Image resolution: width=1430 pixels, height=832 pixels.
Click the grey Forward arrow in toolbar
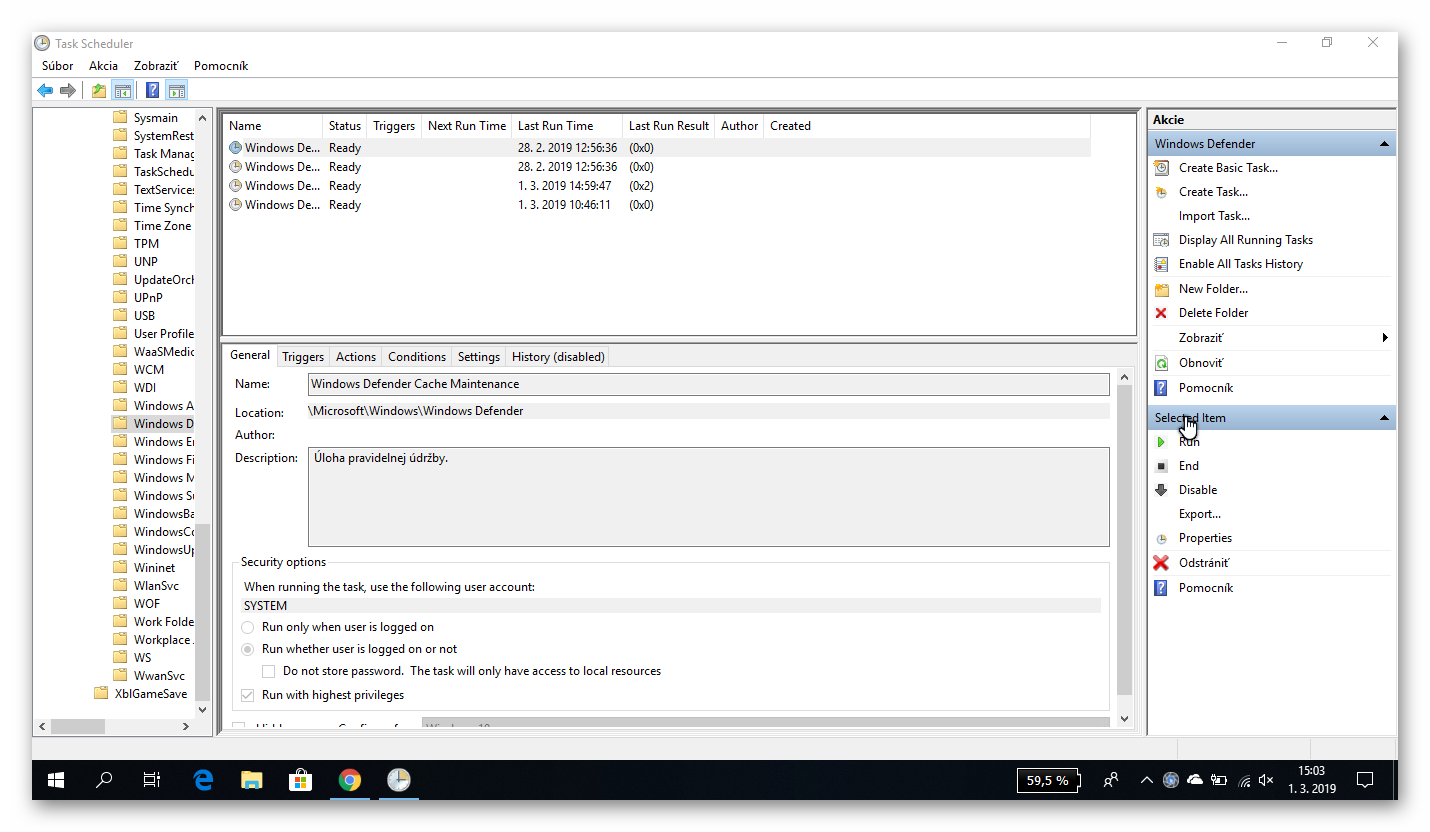(68, 91)
